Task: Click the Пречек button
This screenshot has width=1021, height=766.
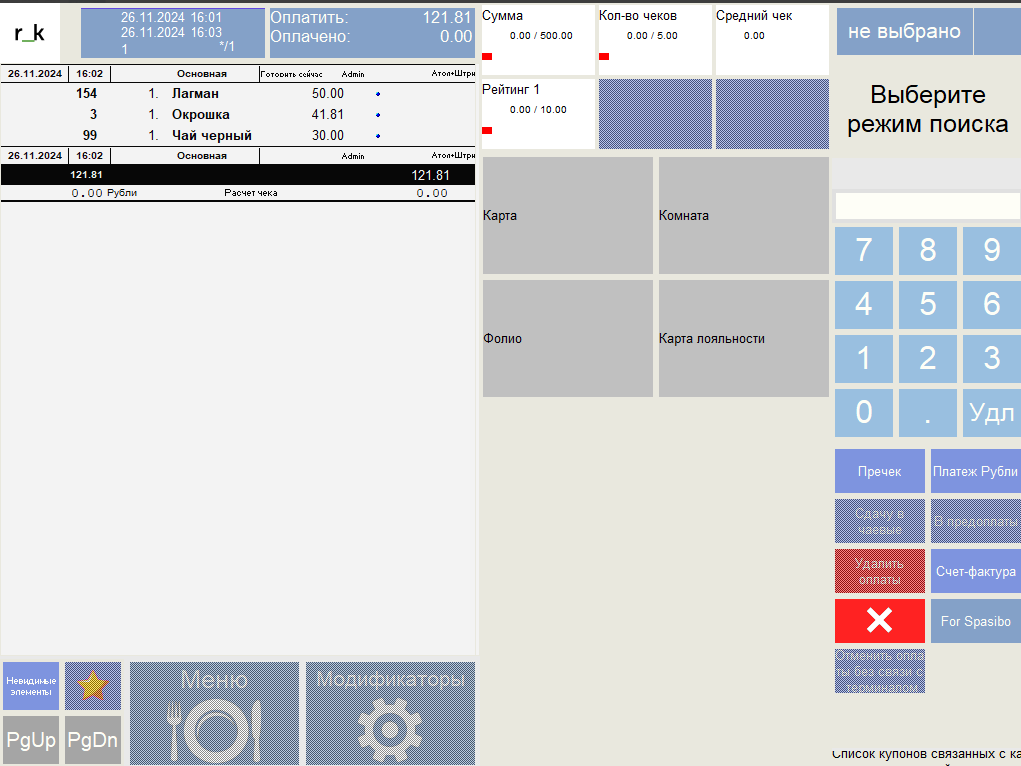Action: pos(879,472)
